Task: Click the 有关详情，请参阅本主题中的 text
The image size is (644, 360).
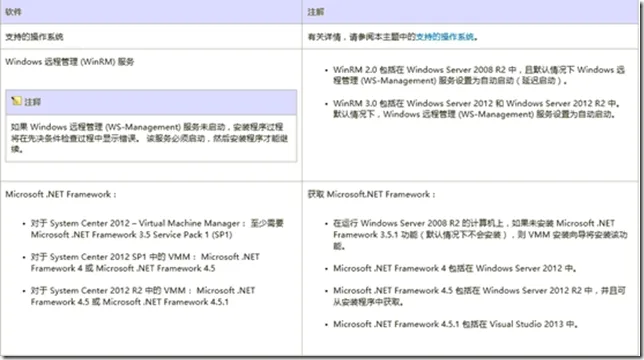Action: point(362,37)
